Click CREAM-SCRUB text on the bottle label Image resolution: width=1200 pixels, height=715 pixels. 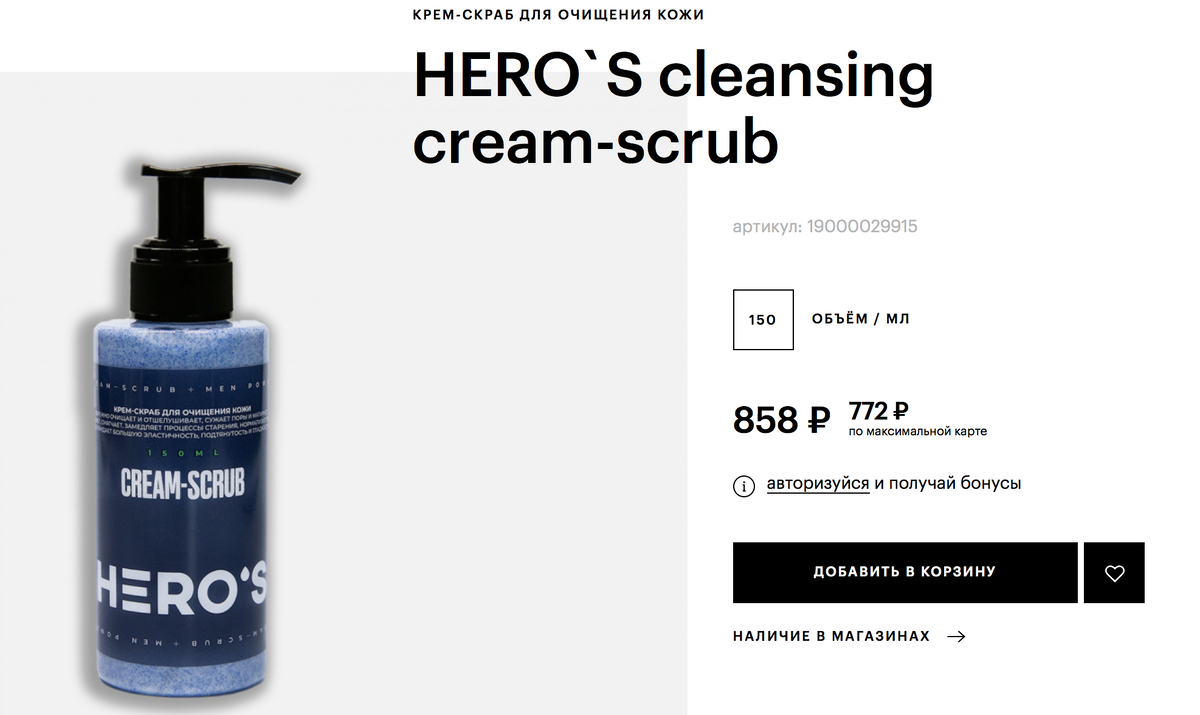[x=183, y=484]
